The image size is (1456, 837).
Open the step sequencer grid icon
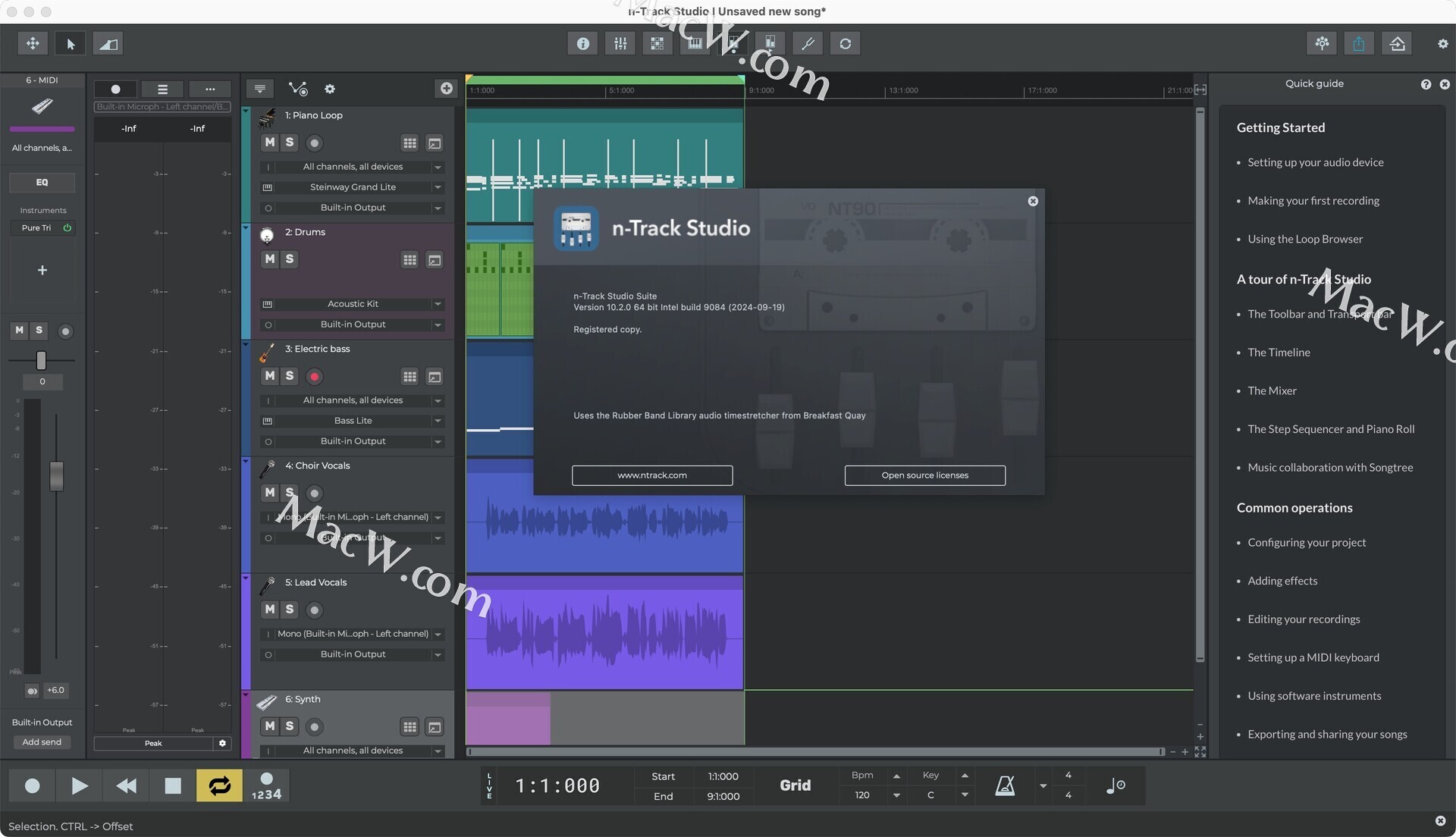657,43
